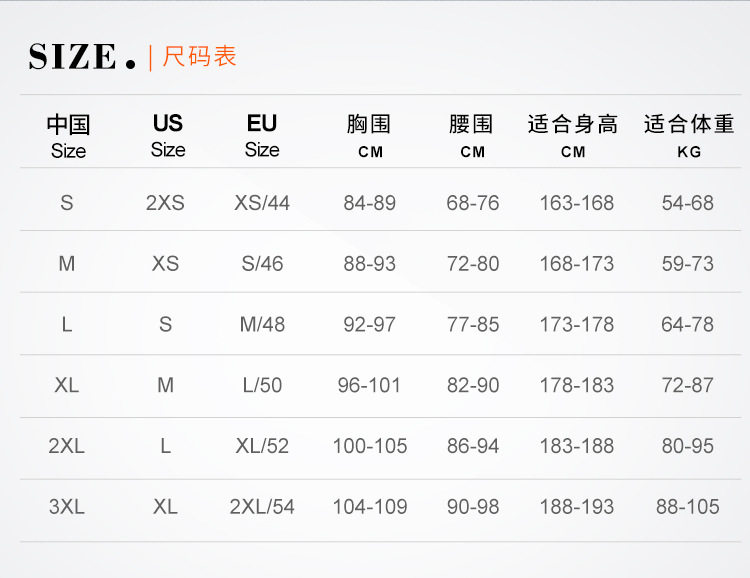This screenshot has height=578, width=750.
Task: Select the 80-95 weight range cell
Action: [688, 446]
